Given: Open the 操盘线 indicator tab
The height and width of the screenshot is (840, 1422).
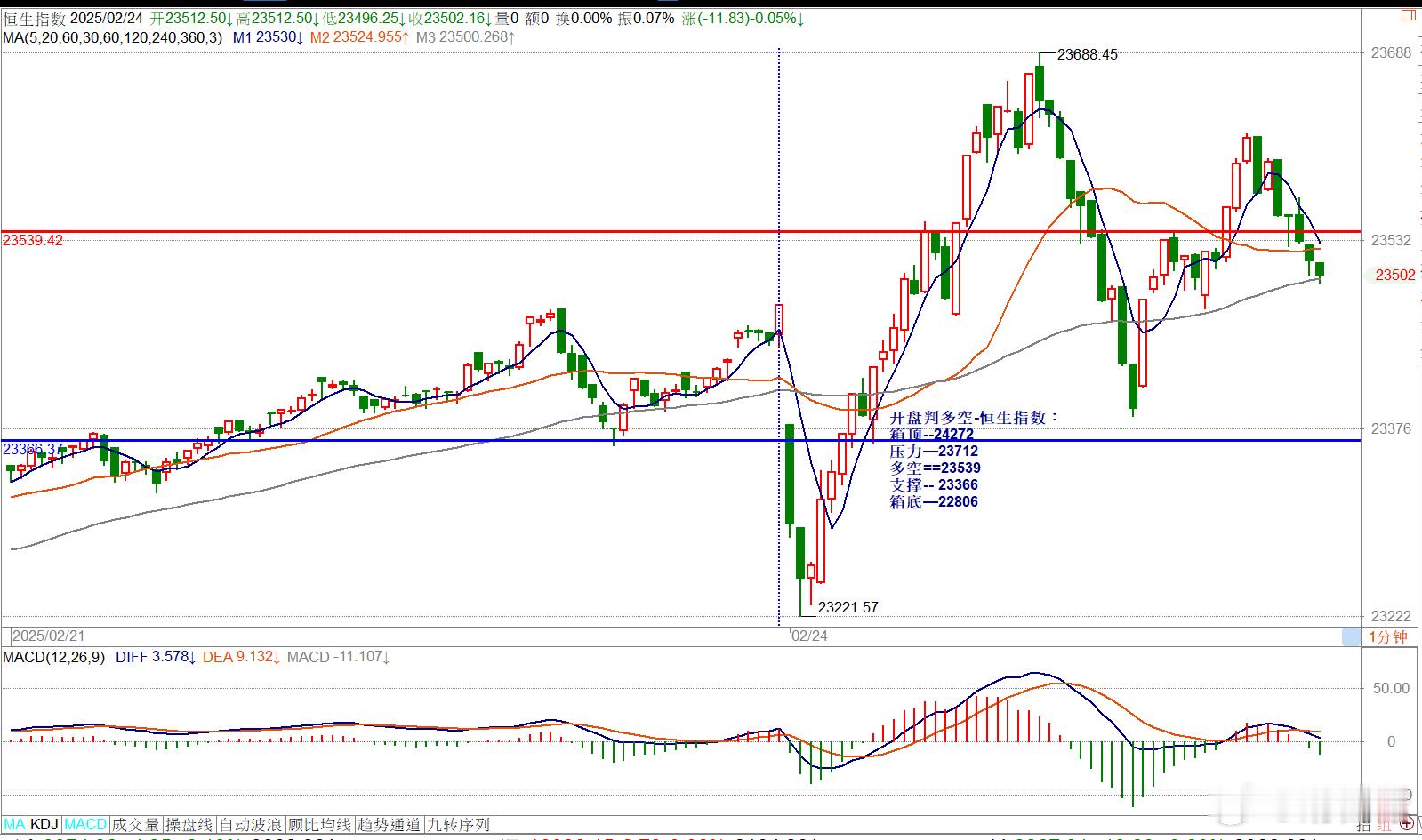Looking at the screenshot, I should [189, 825].
